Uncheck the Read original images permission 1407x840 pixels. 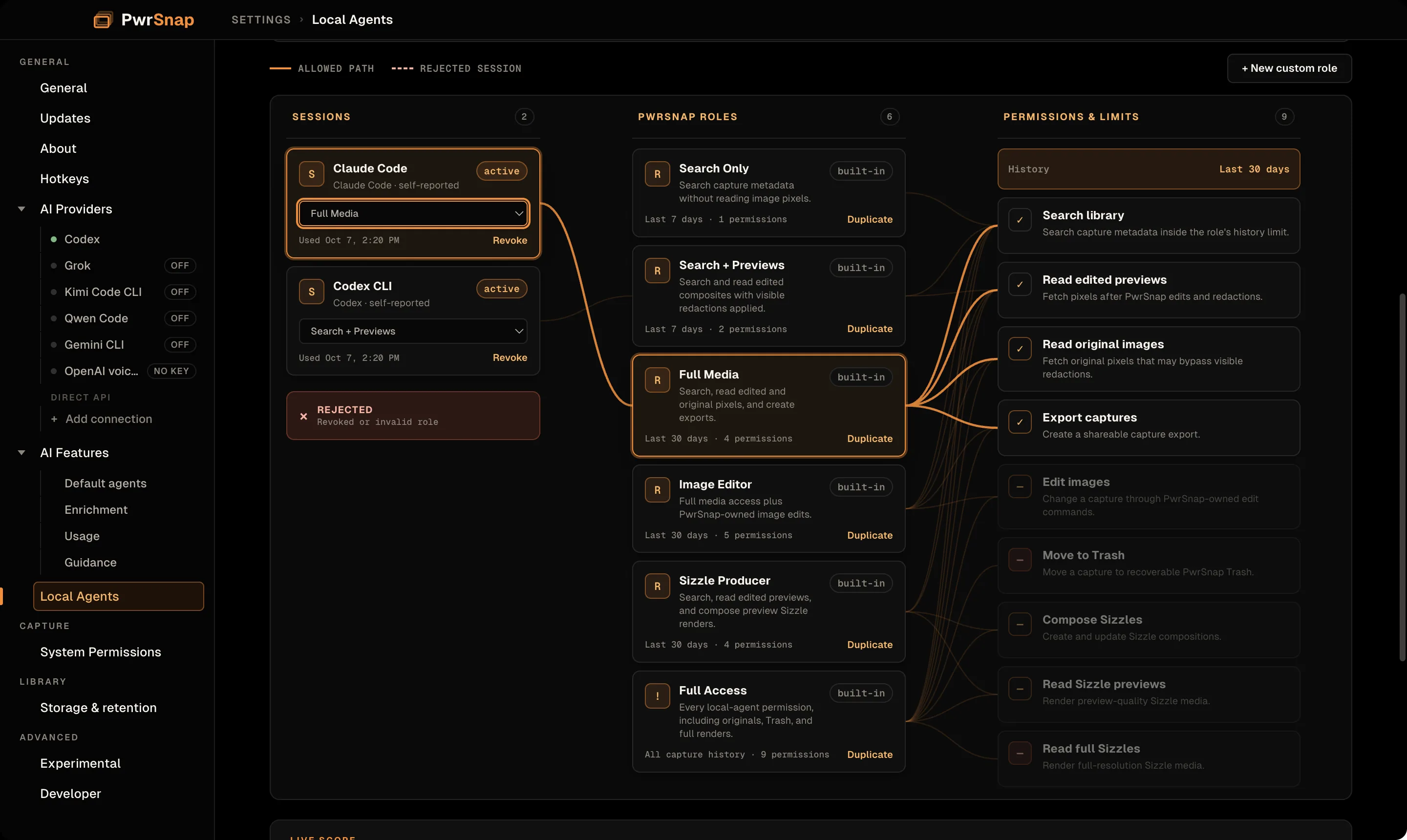tap(1020, 349)
